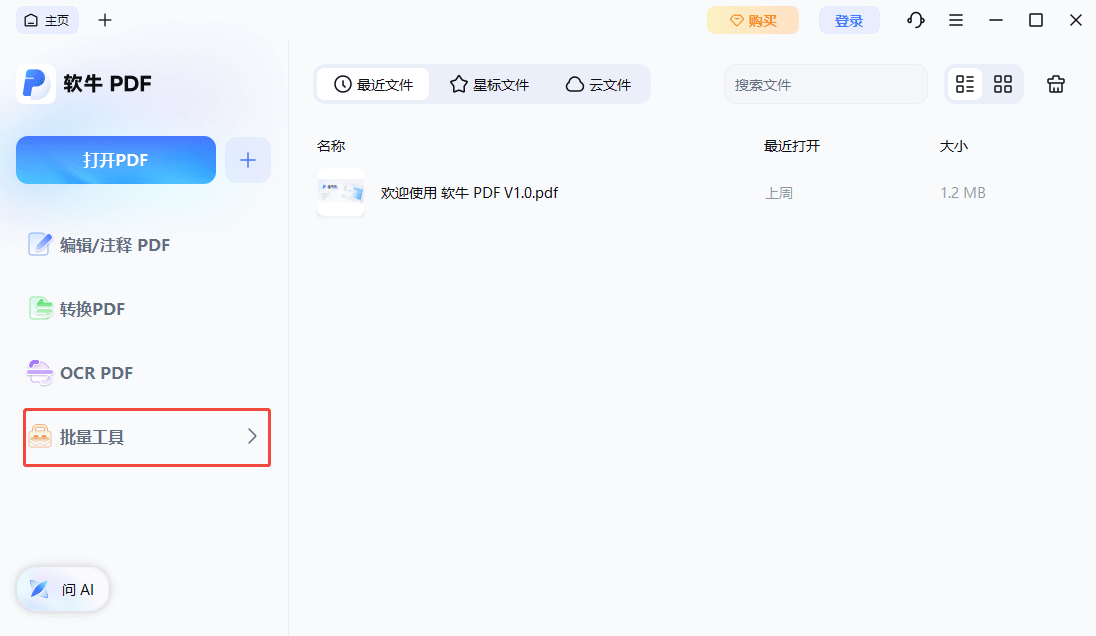Screen dimensions: 1096x636
Task: Click the plus button beside 打开PDF
Action: coord(247,160)
